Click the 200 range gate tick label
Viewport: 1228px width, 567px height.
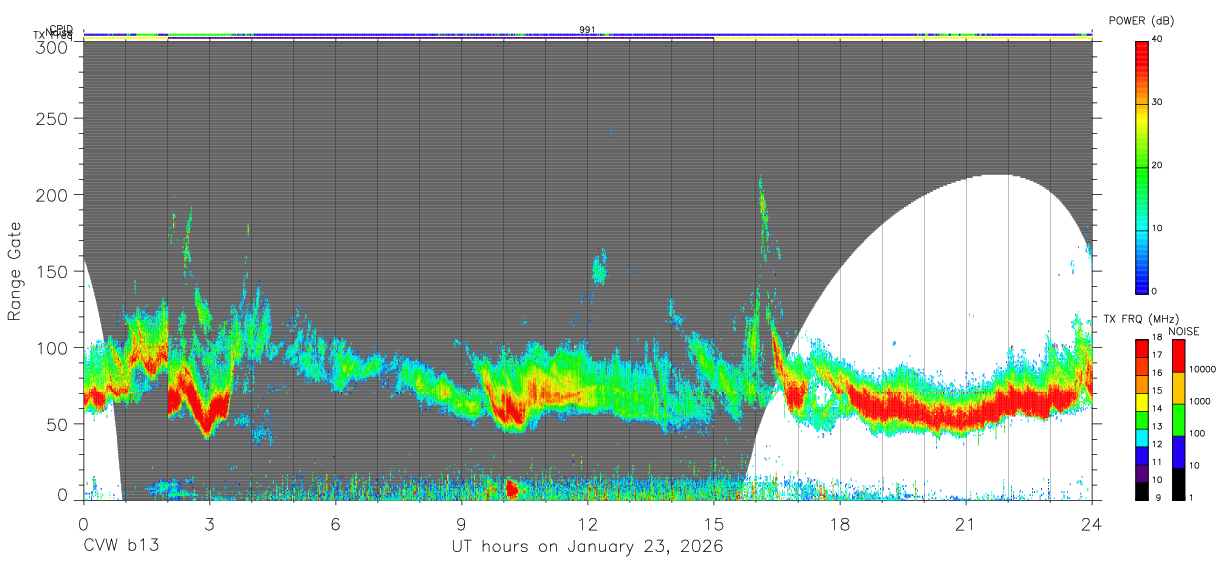tap(52, 194)
